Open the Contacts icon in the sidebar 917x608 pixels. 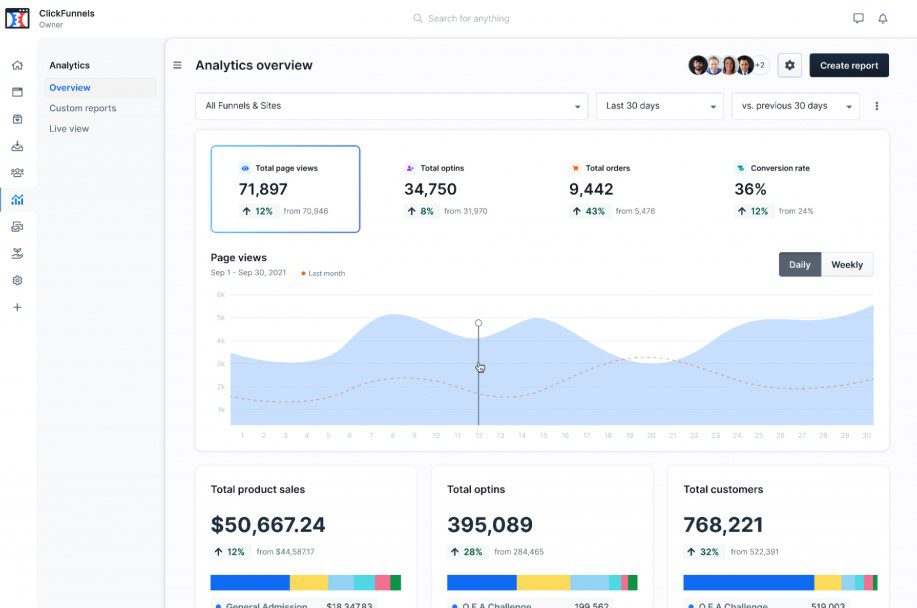[x=16, y=172]
